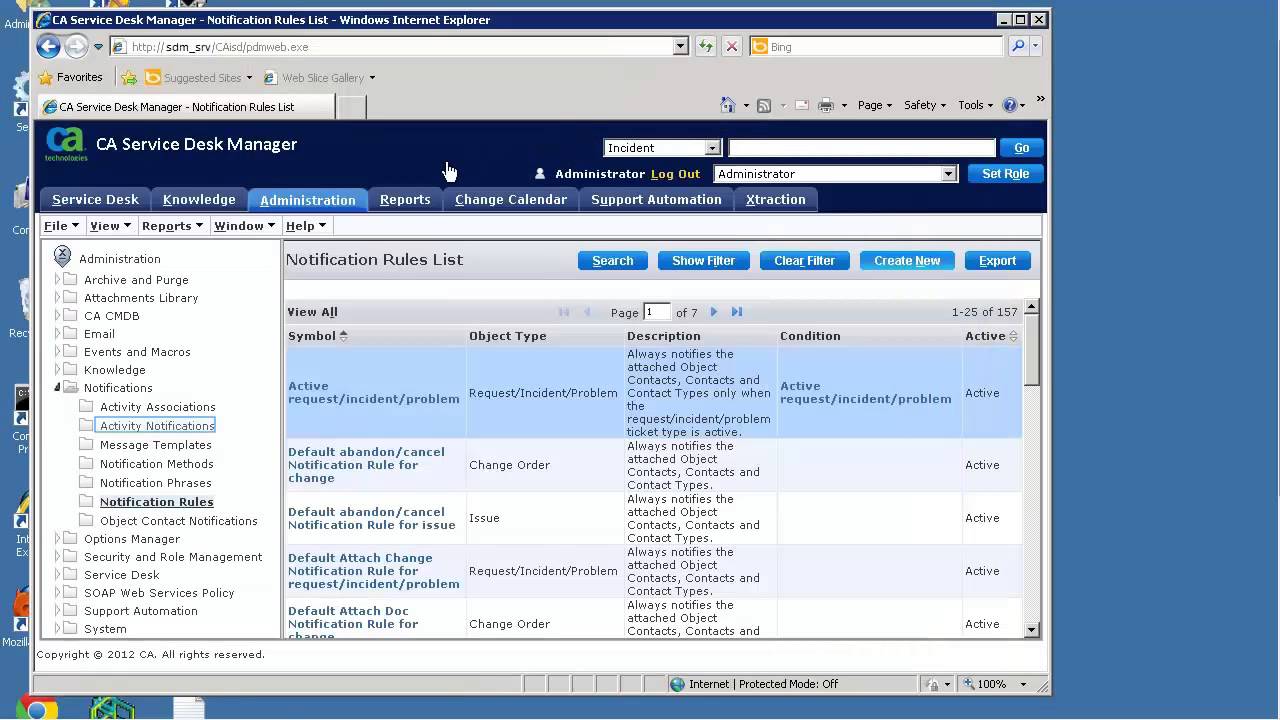Open Chrome from the taskbar

click(x=36, y=708)
